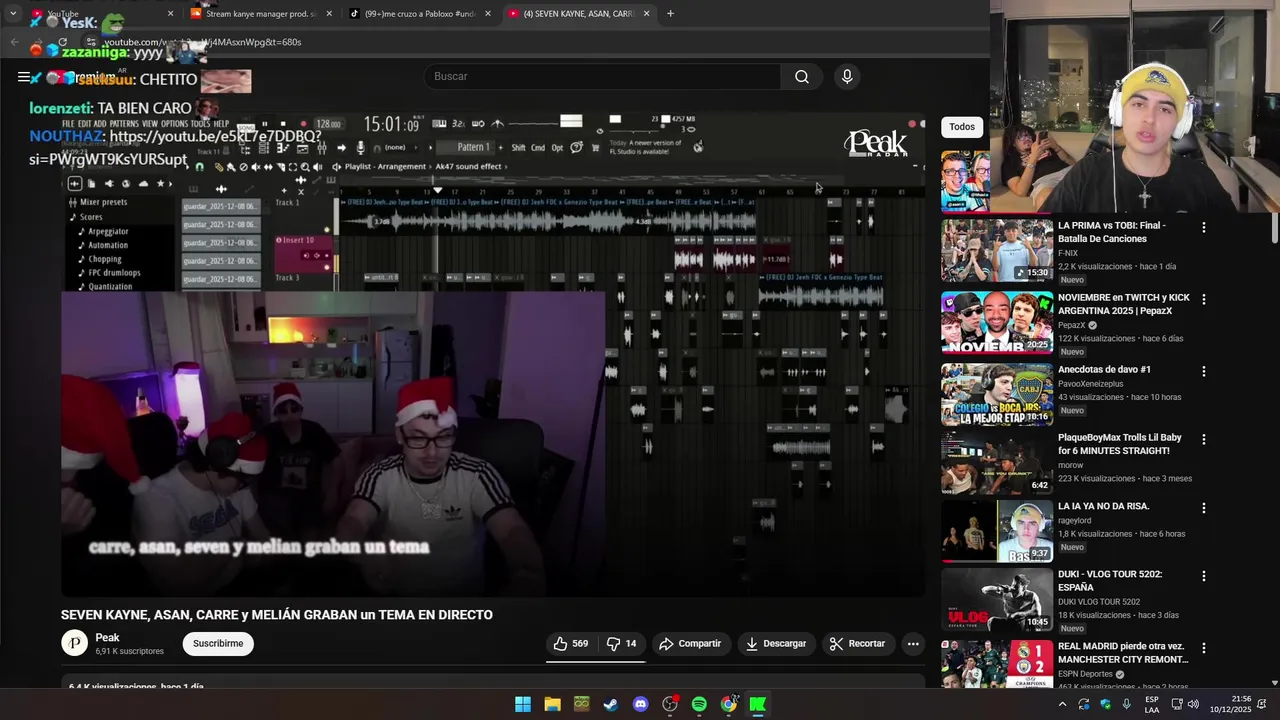Click the microphone icon in system tray

[1126, 704]
